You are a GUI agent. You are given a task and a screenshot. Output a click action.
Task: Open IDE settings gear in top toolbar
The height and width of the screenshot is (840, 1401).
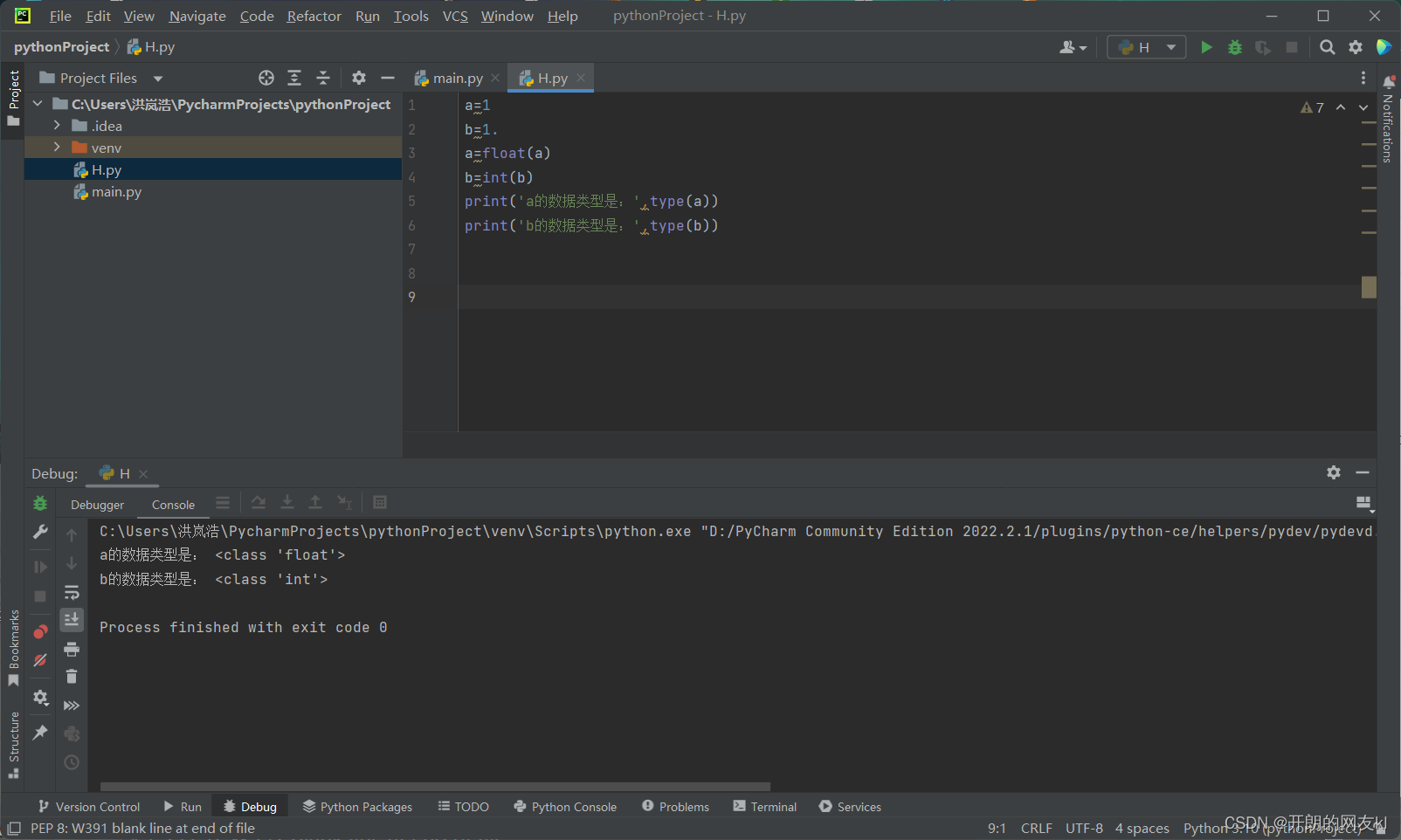point(1356,47)
